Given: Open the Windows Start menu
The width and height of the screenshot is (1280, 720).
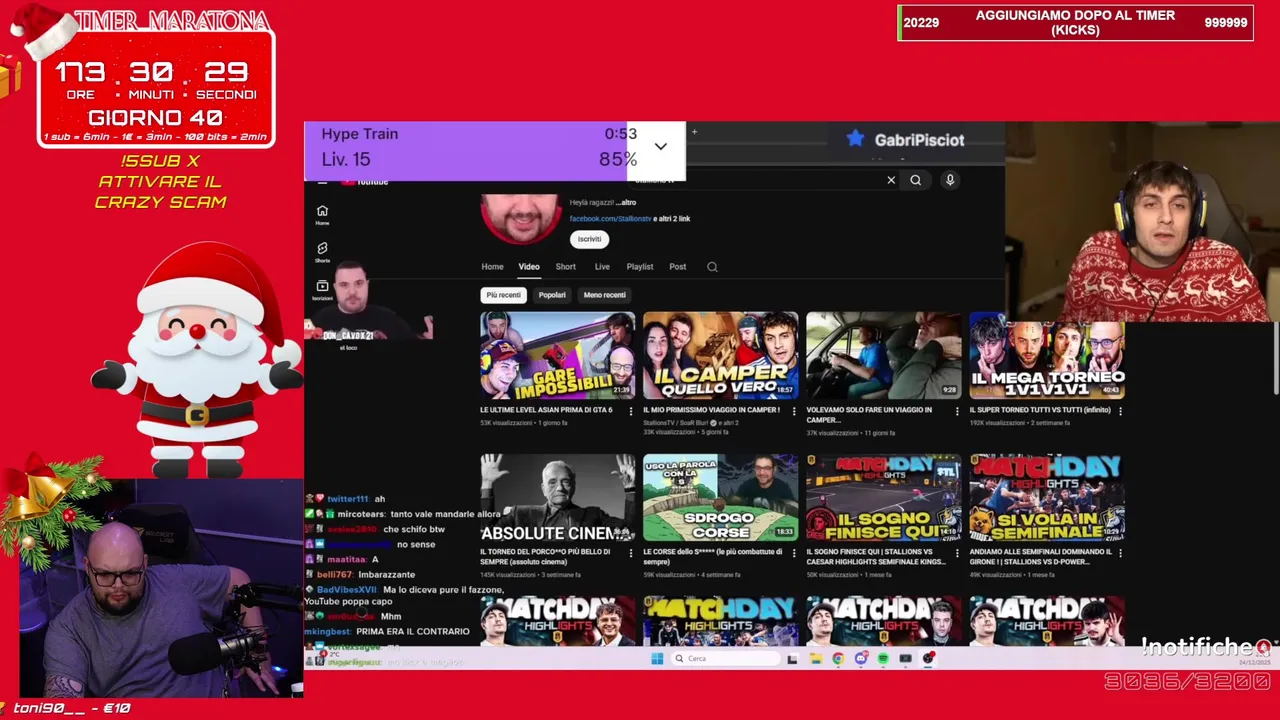Looking at the screenshot, I should pyautogui.click(x=657, y=658).
